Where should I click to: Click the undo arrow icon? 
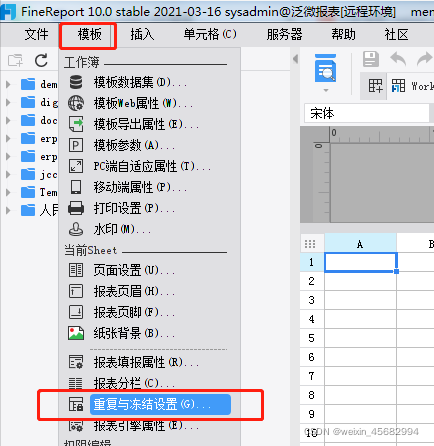click(398, 59)
